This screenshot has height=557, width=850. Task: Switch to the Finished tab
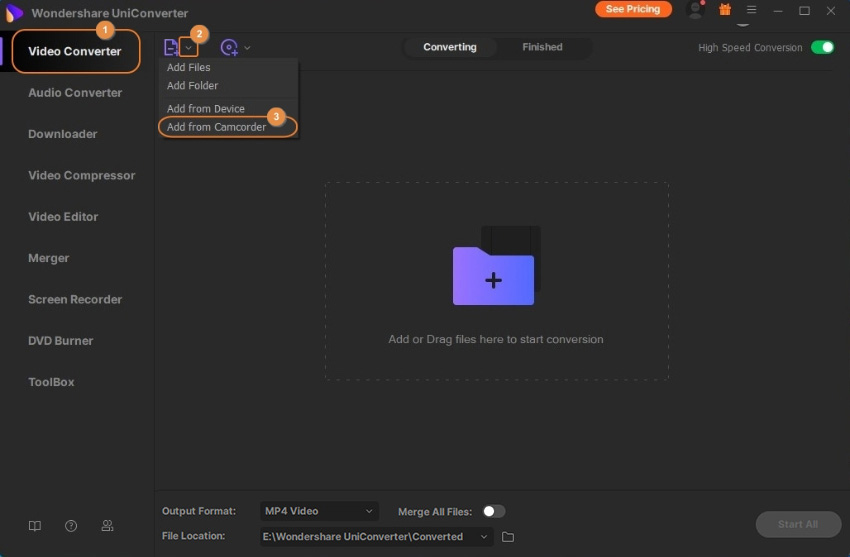[542, 47]
